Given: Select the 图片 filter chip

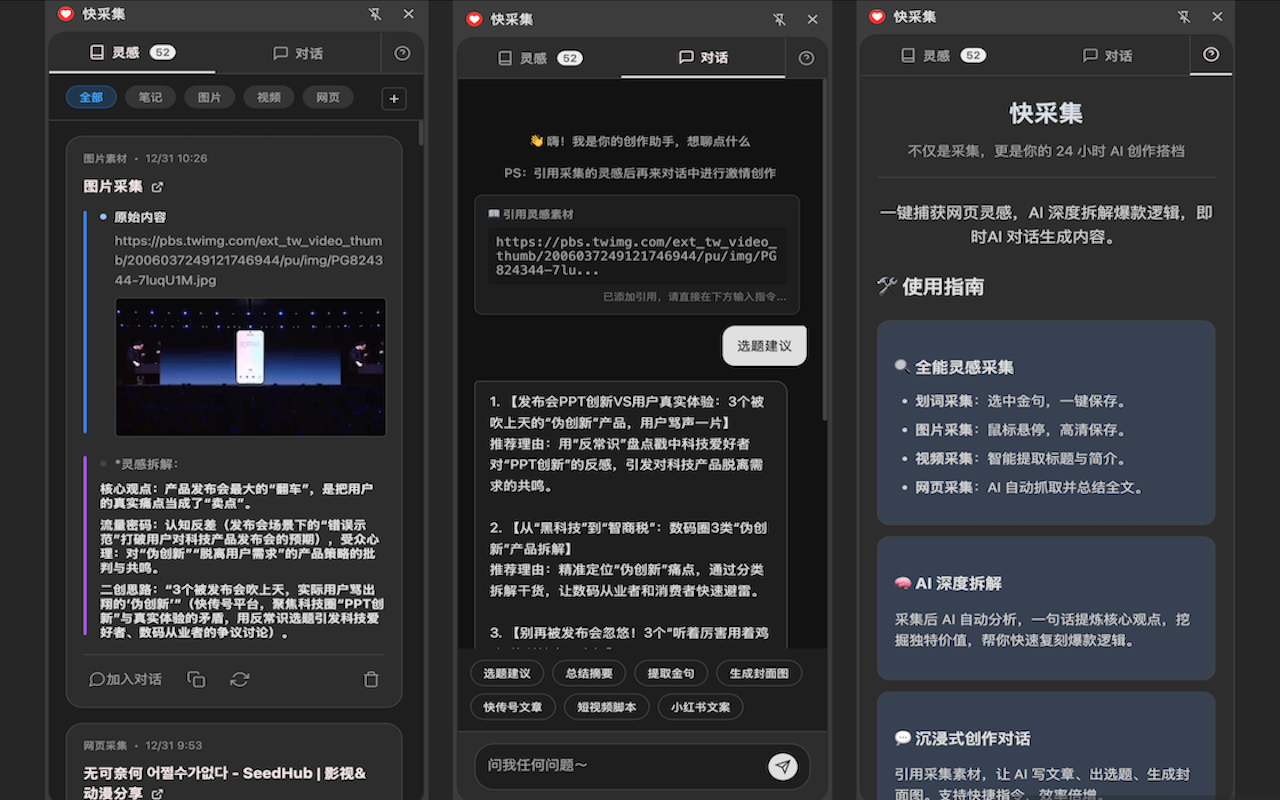Looking at the screenshot, I should 209,97.
